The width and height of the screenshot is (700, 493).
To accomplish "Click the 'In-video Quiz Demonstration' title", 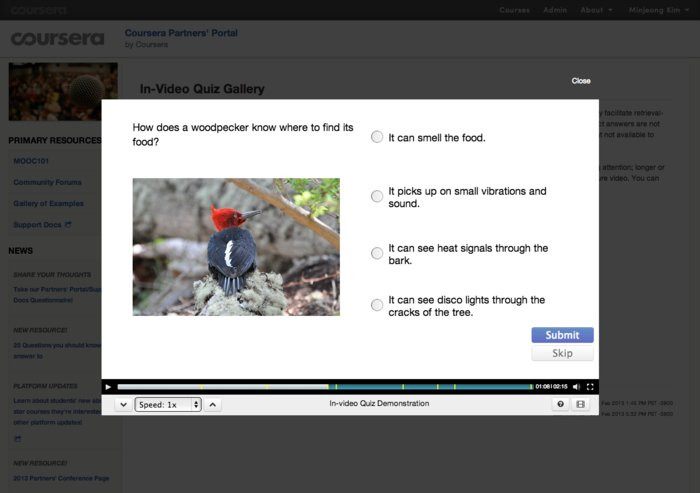I will coord(379,403).
